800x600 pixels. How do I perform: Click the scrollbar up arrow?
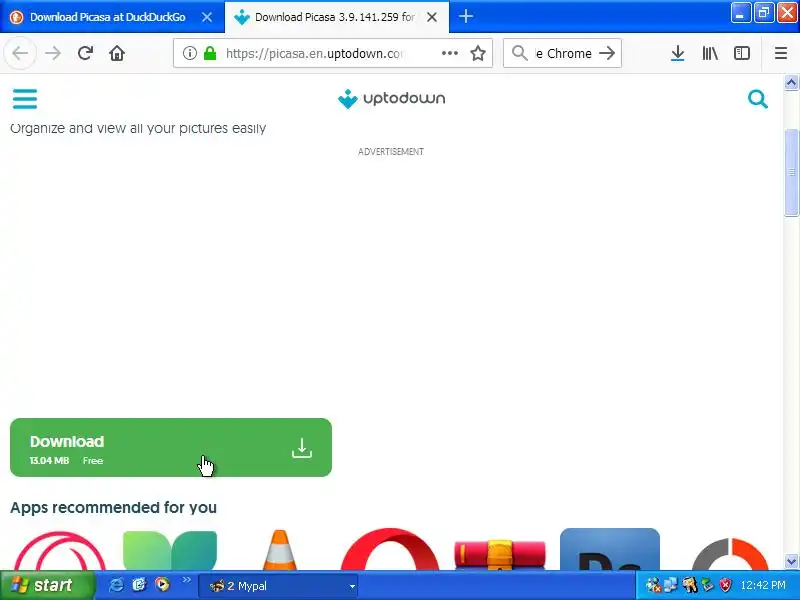791,82
